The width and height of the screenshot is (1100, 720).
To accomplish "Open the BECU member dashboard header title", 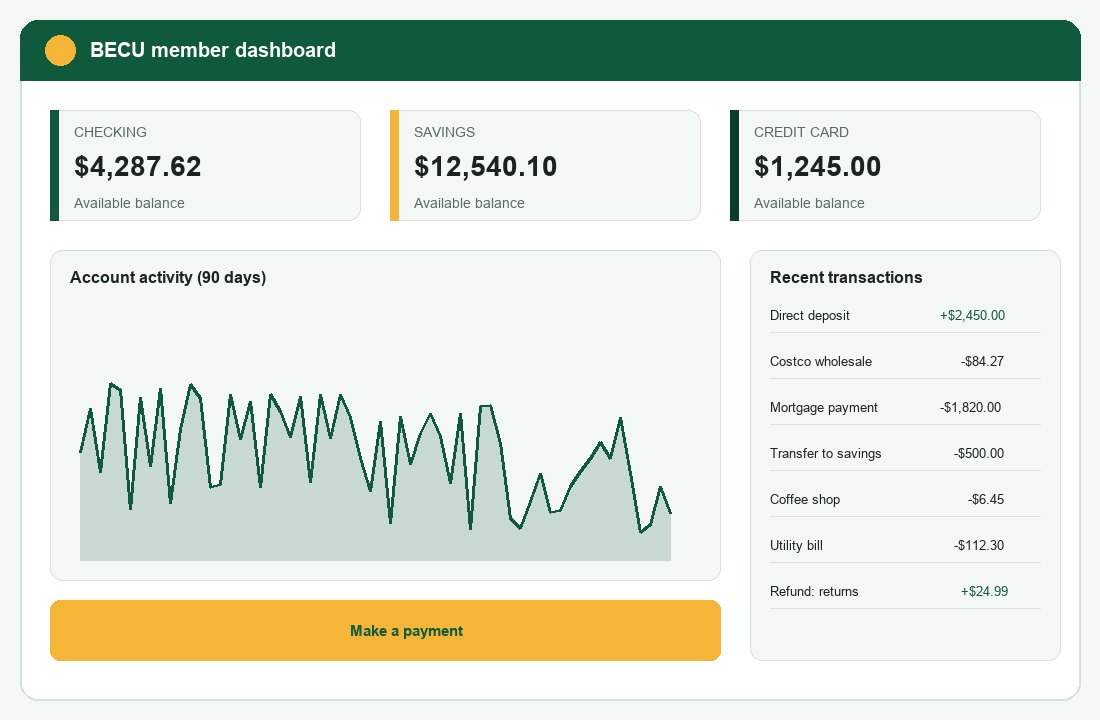I will pos(212,50).
